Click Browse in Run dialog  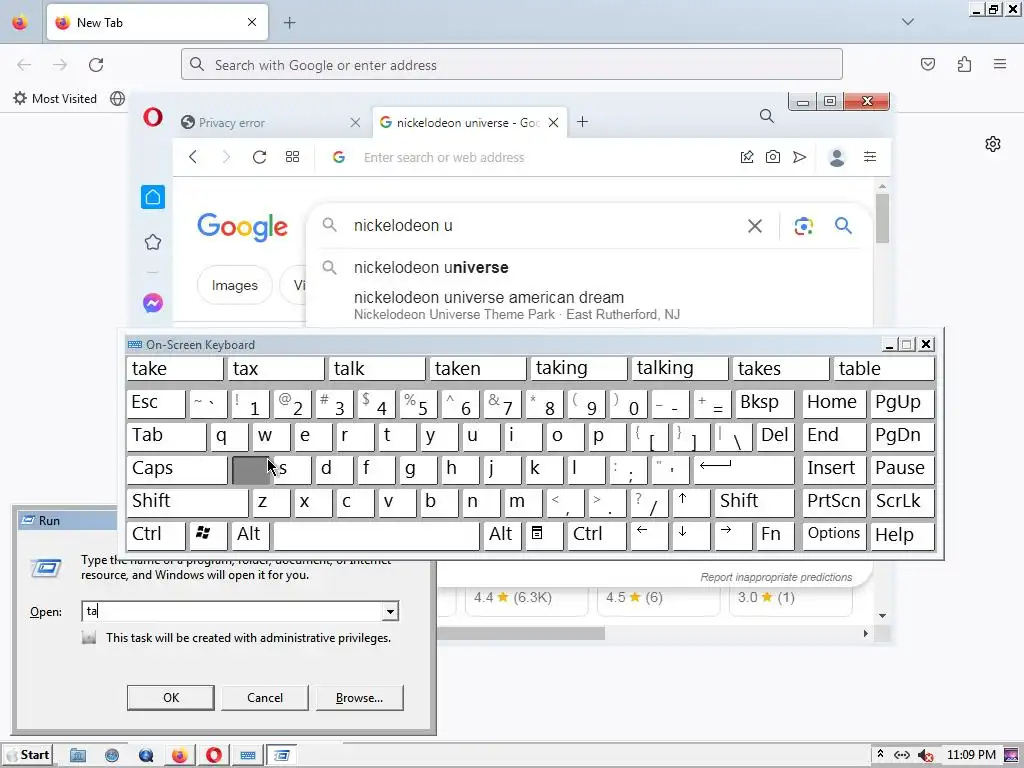[x=359, y=697]
